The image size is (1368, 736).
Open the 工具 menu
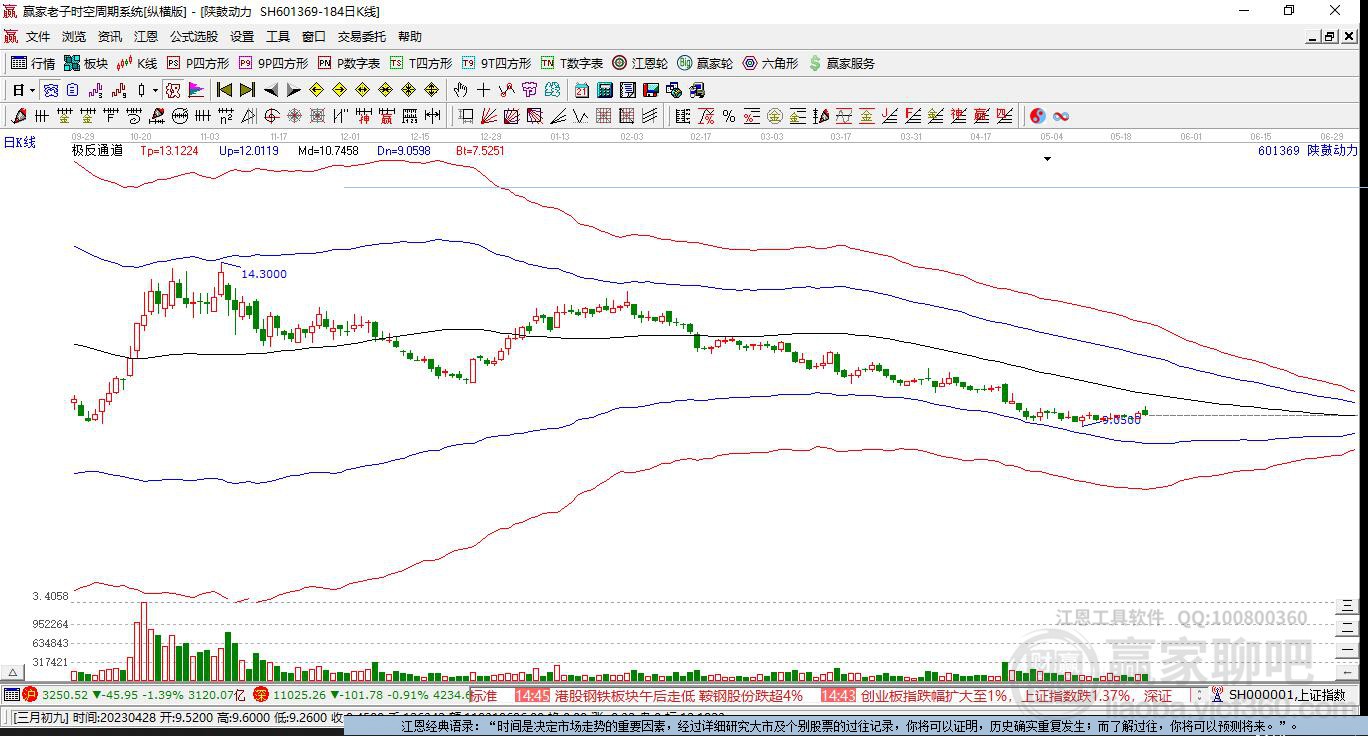click(x=278, y=37)
